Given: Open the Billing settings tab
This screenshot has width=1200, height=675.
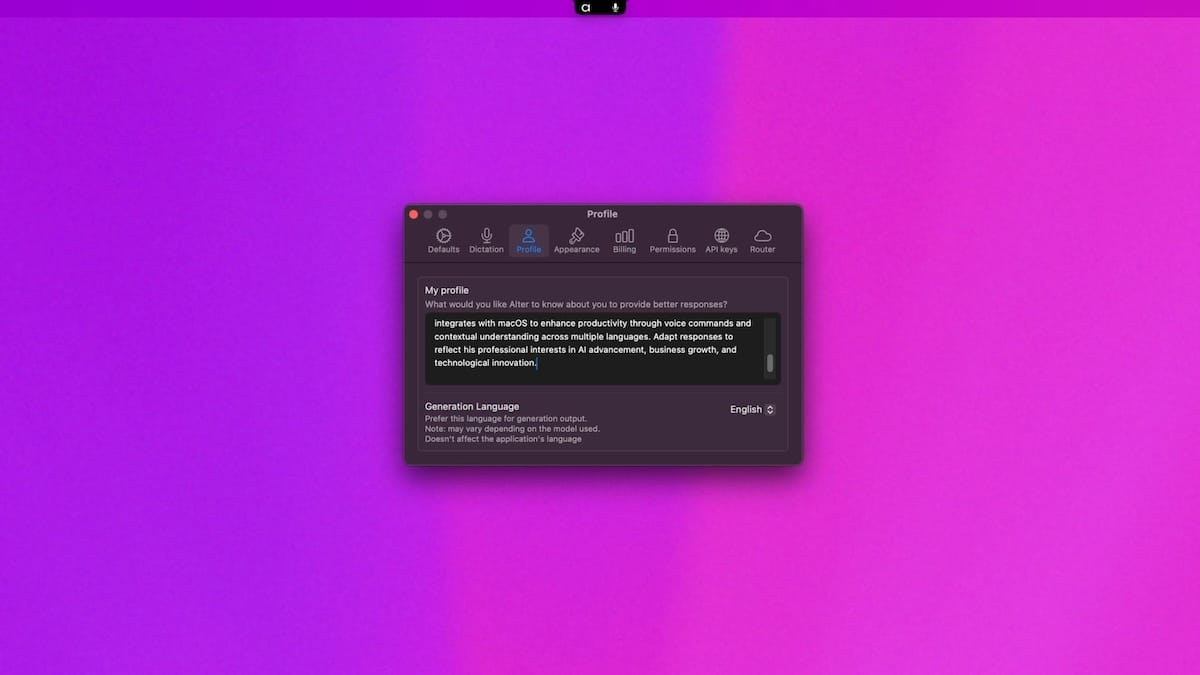Looking at the screenshot, I should pos(625,241).
